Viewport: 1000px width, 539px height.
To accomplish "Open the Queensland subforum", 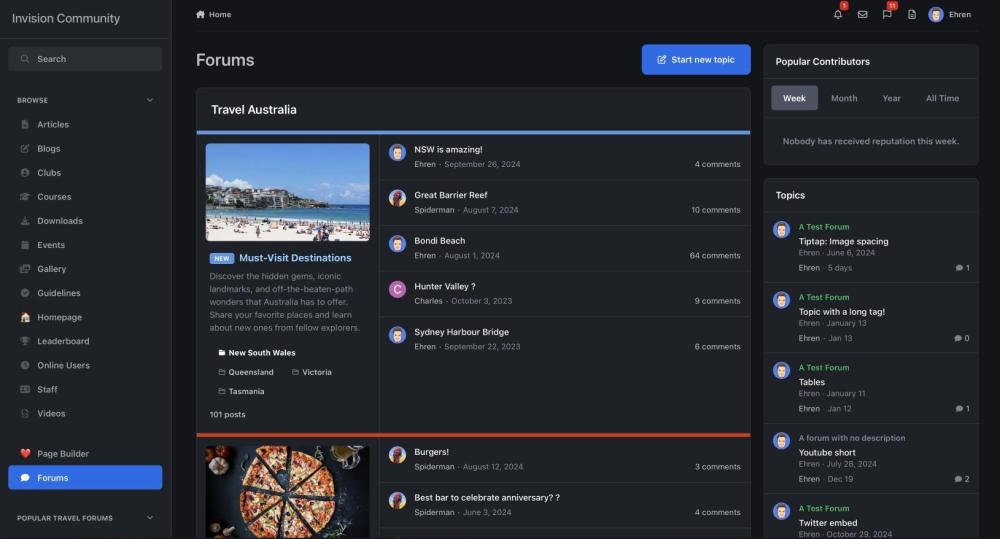I will (250, 372).
